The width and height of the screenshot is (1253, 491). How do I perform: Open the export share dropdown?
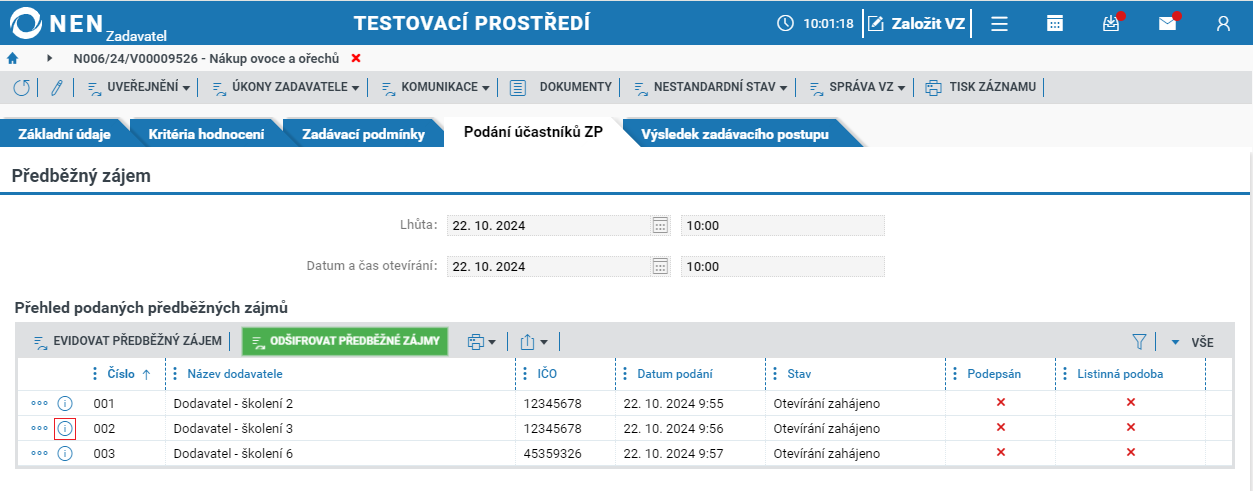click(x=534, y=342)
